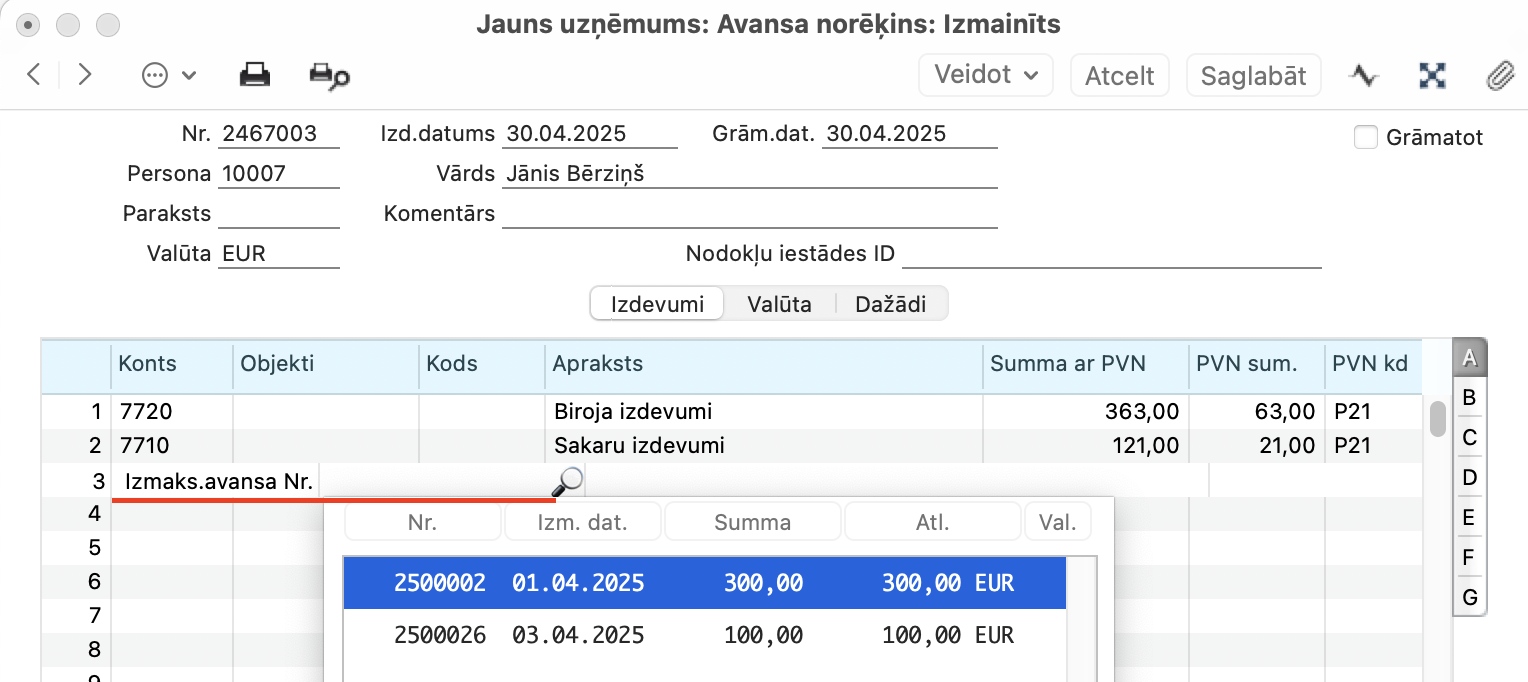Click the printer icon

pyautogui.click(x=255, y=75)
